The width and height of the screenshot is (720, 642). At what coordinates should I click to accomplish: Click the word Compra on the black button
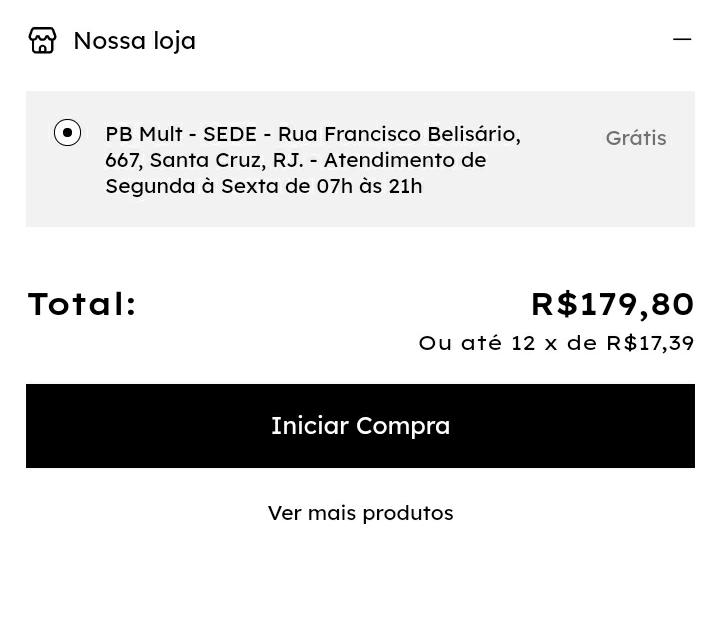point(402,426)
